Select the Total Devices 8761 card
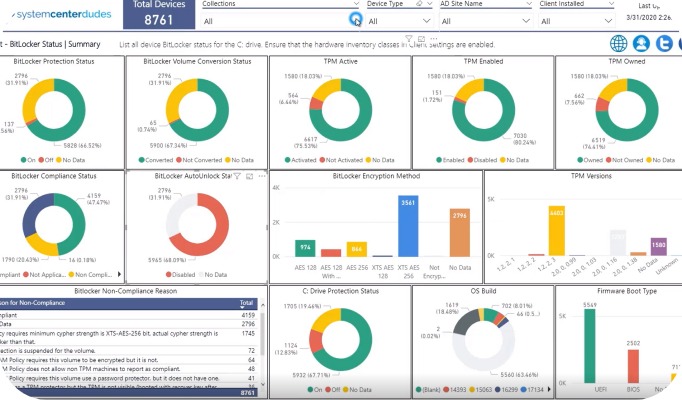The width and height of the screenshot is (682, 400). point(159,14)
